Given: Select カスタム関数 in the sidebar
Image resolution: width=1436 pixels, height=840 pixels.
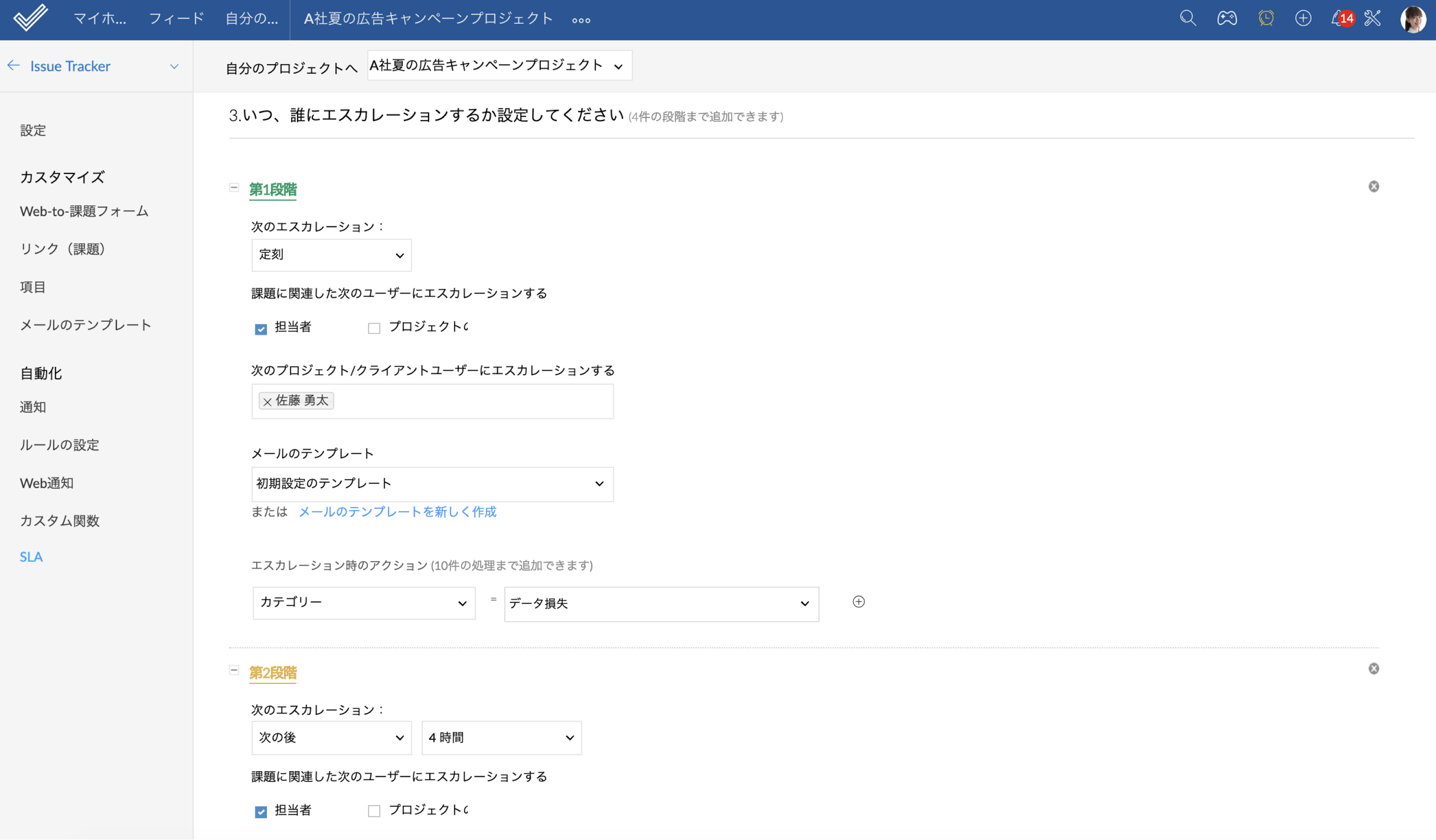Looking at the screenshot, I should tap(60, 521).
